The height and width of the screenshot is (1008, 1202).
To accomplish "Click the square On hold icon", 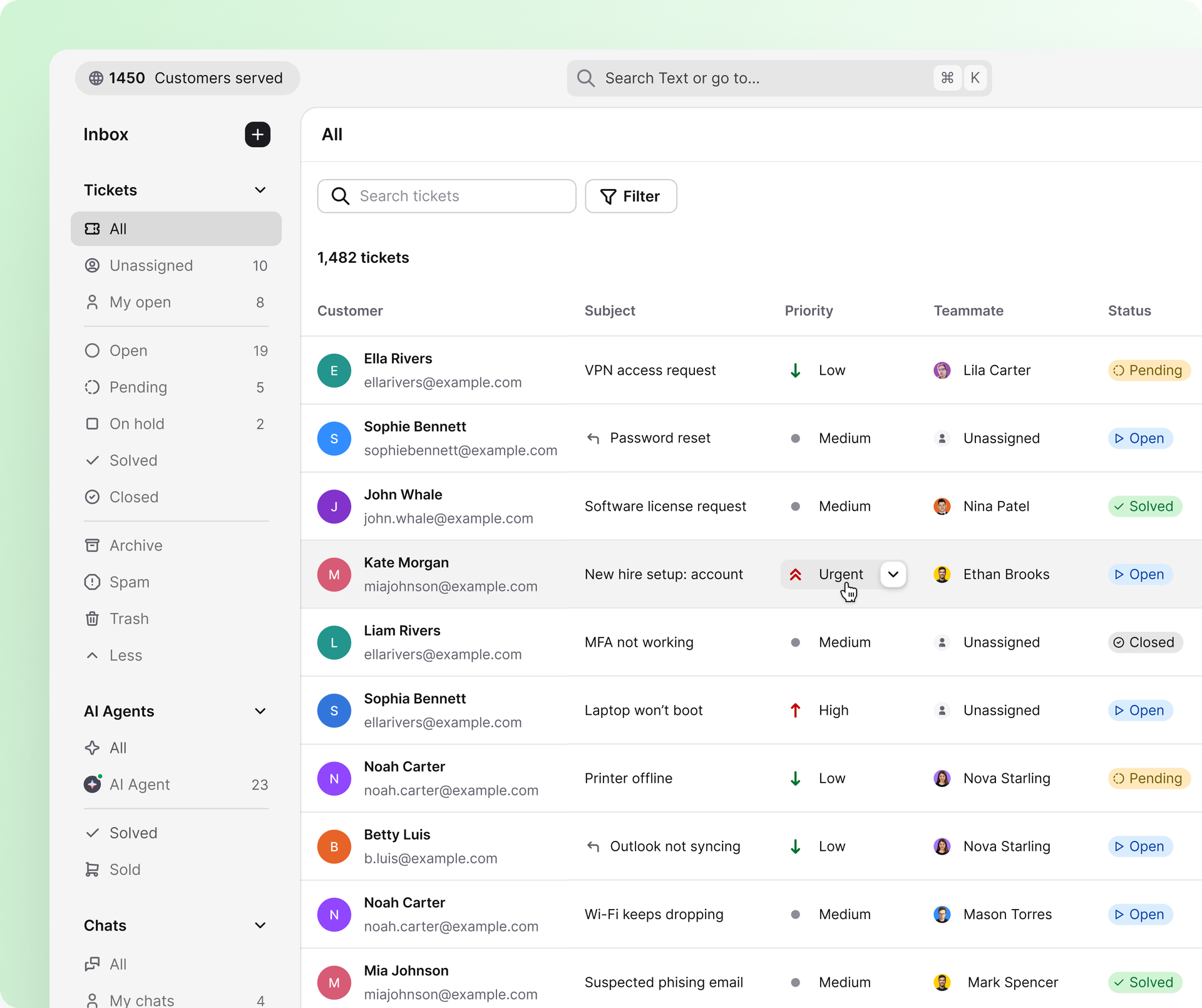I will (x=92, y=424).
